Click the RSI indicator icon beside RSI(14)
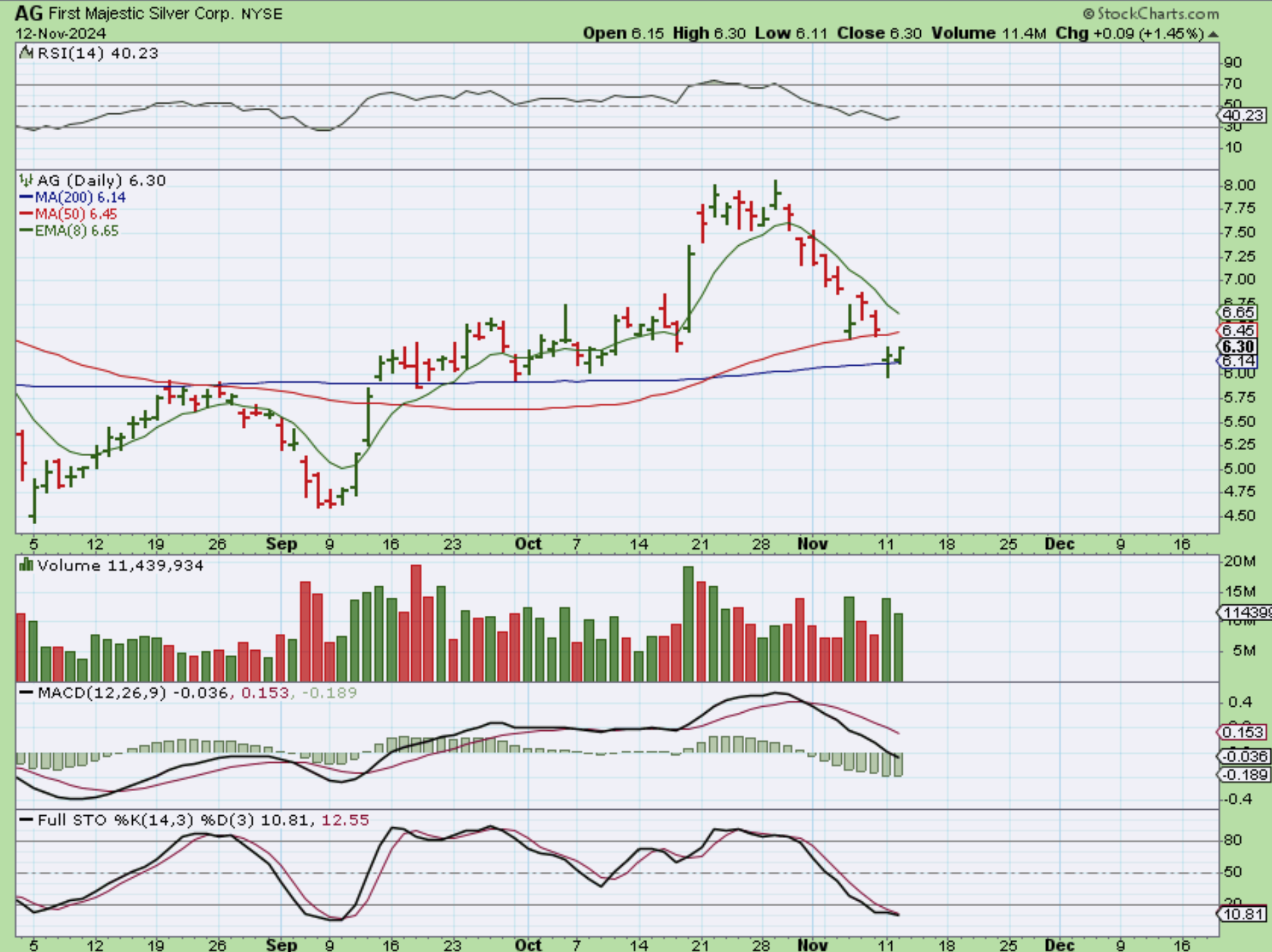The width and height of the screenshot is (1272, 952). click(26, 53)
